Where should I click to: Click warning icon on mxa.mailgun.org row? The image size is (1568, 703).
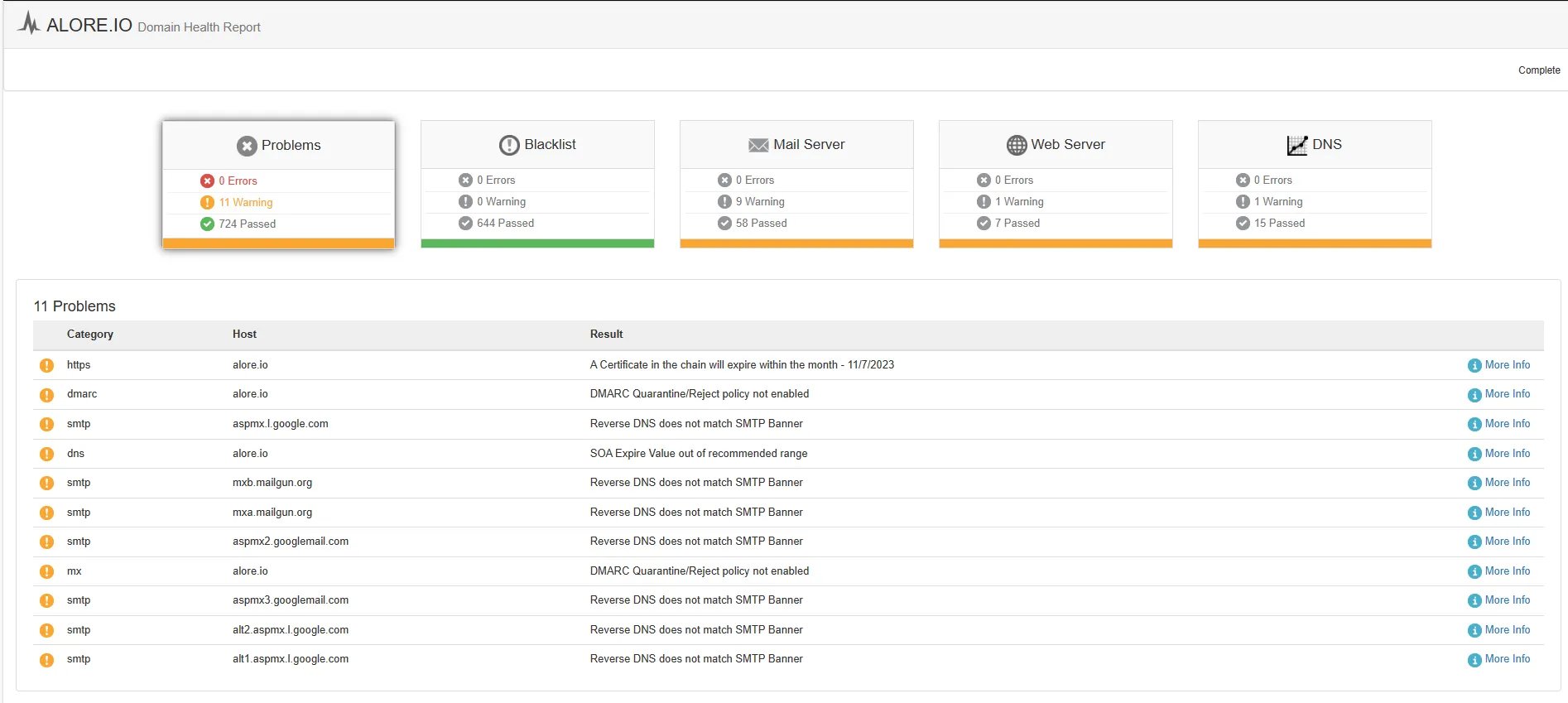47,513
